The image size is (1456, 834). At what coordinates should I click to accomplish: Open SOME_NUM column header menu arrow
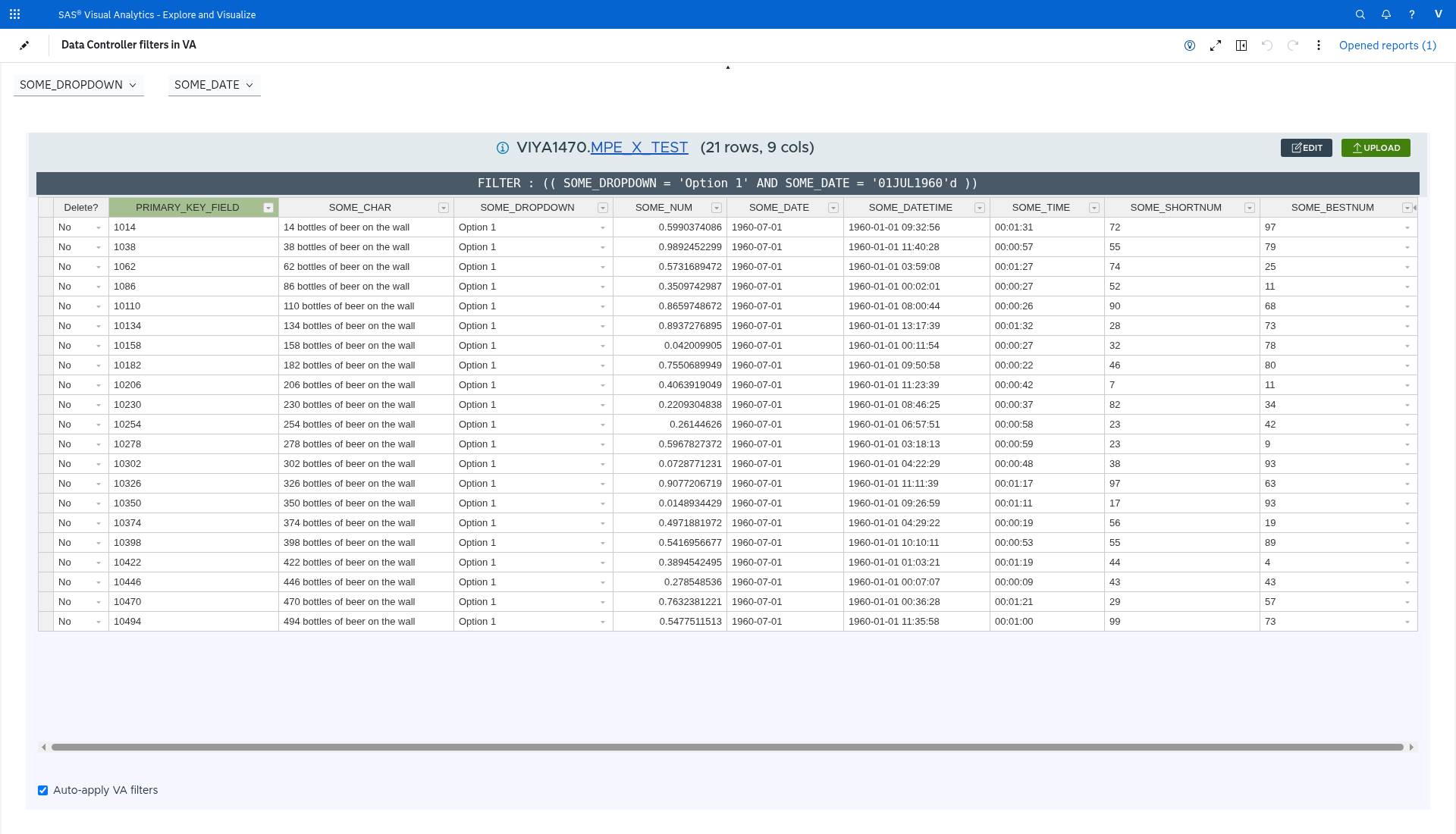717,208
